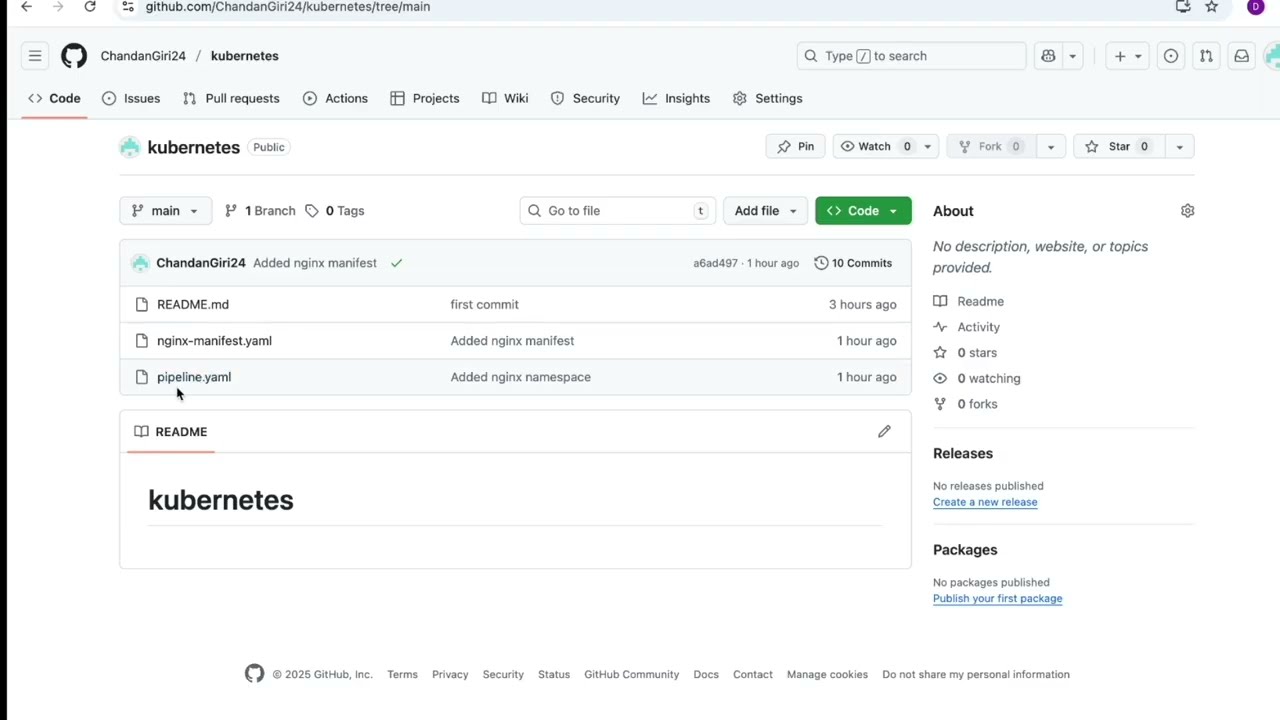
Task: Open GitHub Community footer link
Action: click(631, 675)
